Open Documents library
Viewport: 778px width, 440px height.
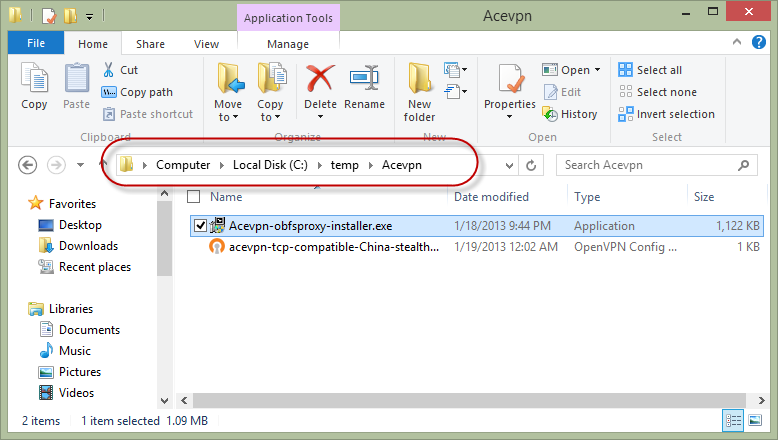pos(80,330)
